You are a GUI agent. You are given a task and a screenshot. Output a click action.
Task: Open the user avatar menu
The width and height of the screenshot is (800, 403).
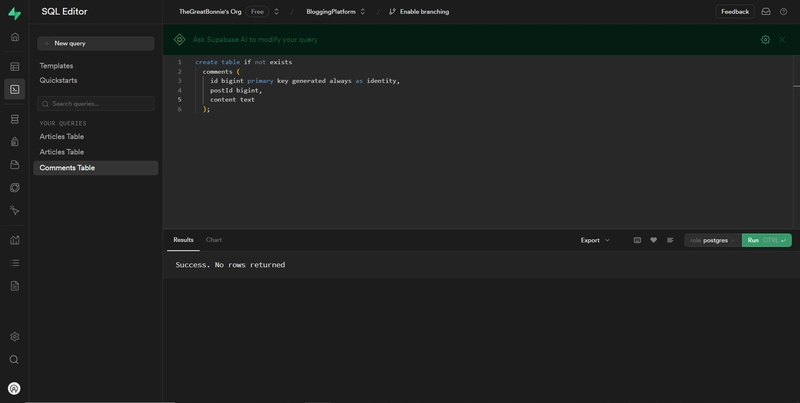click(x=14, y=389)
